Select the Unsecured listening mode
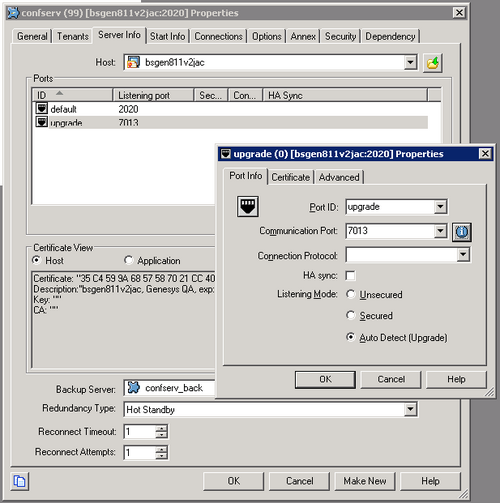500x503 pixels. 351,294
